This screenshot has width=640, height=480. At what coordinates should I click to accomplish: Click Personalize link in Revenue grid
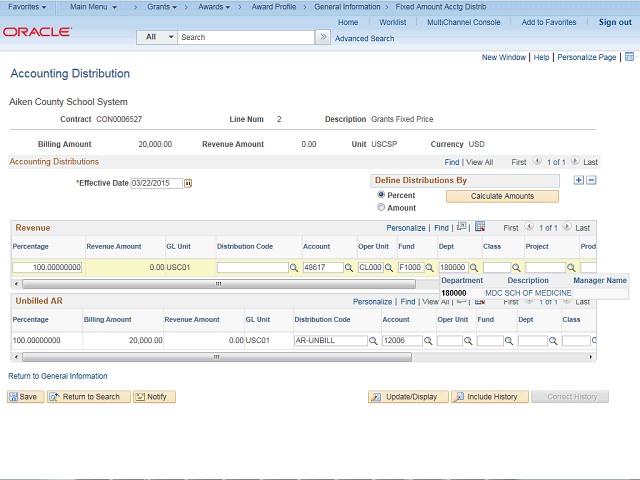pos(406,228)
